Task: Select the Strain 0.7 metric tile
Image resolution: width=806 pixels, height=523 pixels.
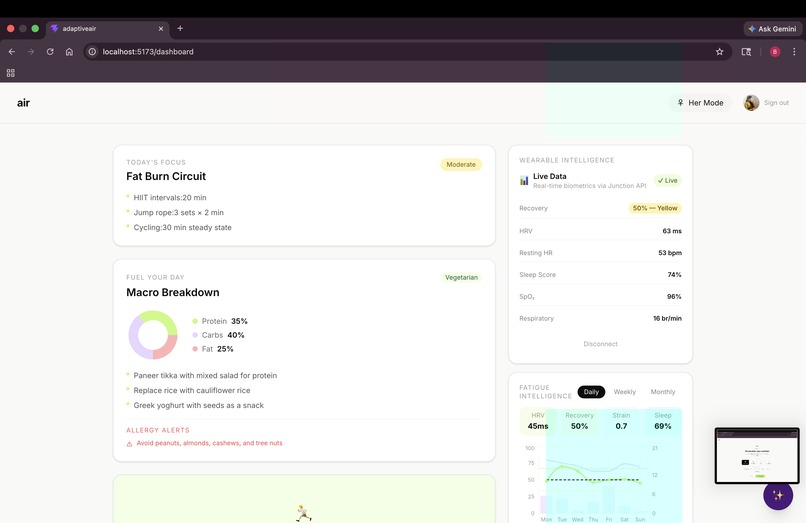Action: tap(621, 421)
